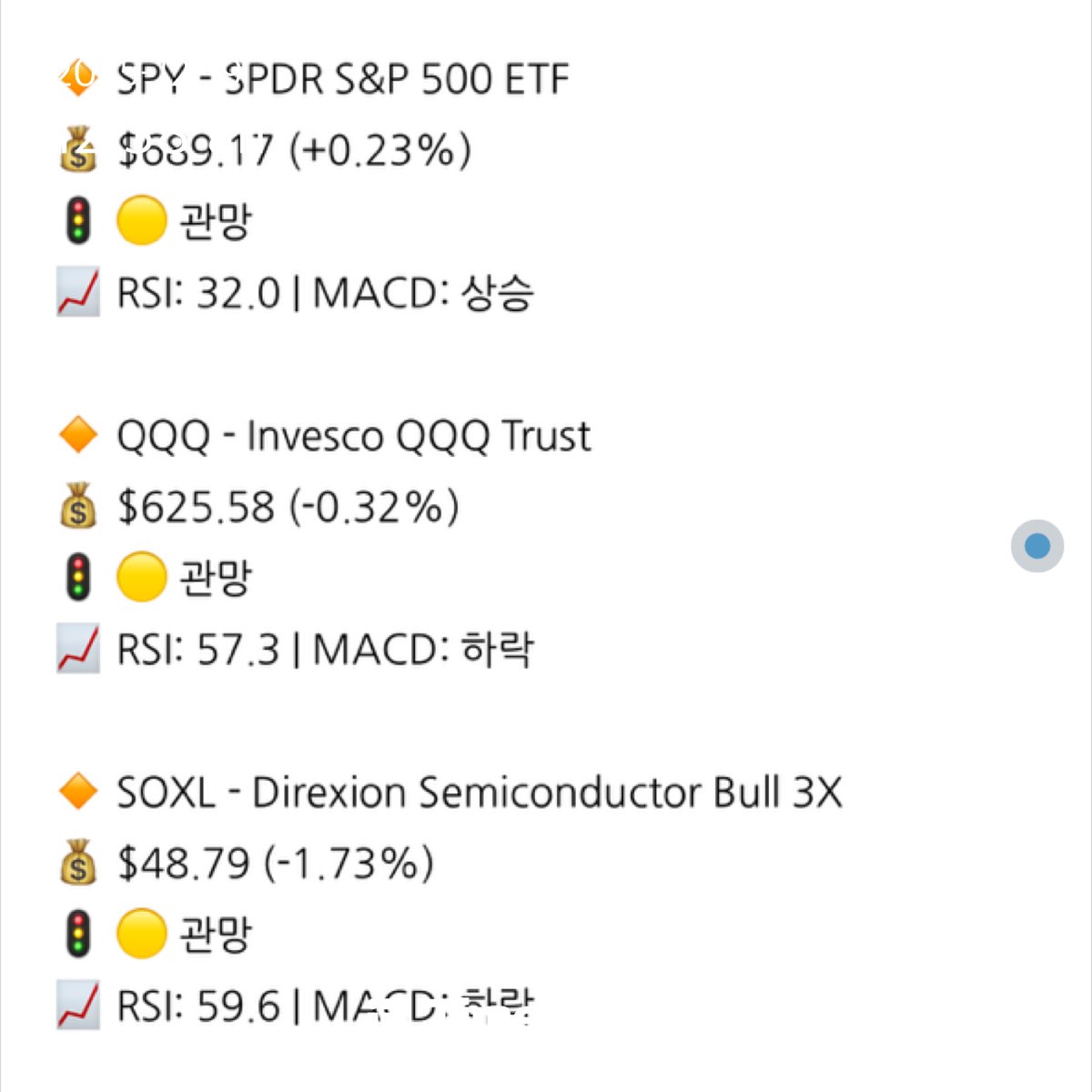1092x1092 pixels.
Task: Click the SOXL price $48.79 (-1.73%) text
Action: (276, 864)
